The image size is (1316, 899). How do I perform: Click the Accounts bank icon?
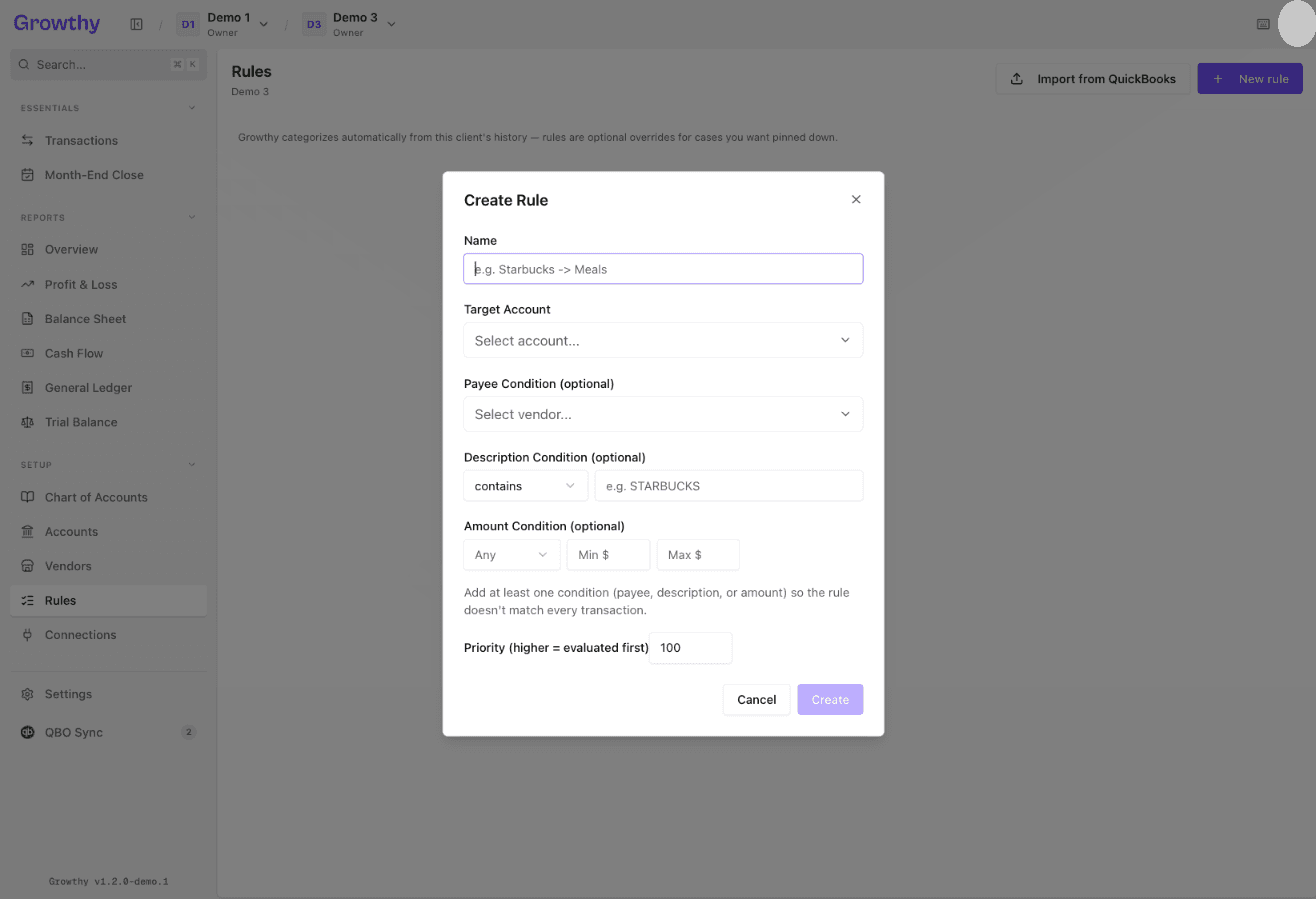pos(28,532)
